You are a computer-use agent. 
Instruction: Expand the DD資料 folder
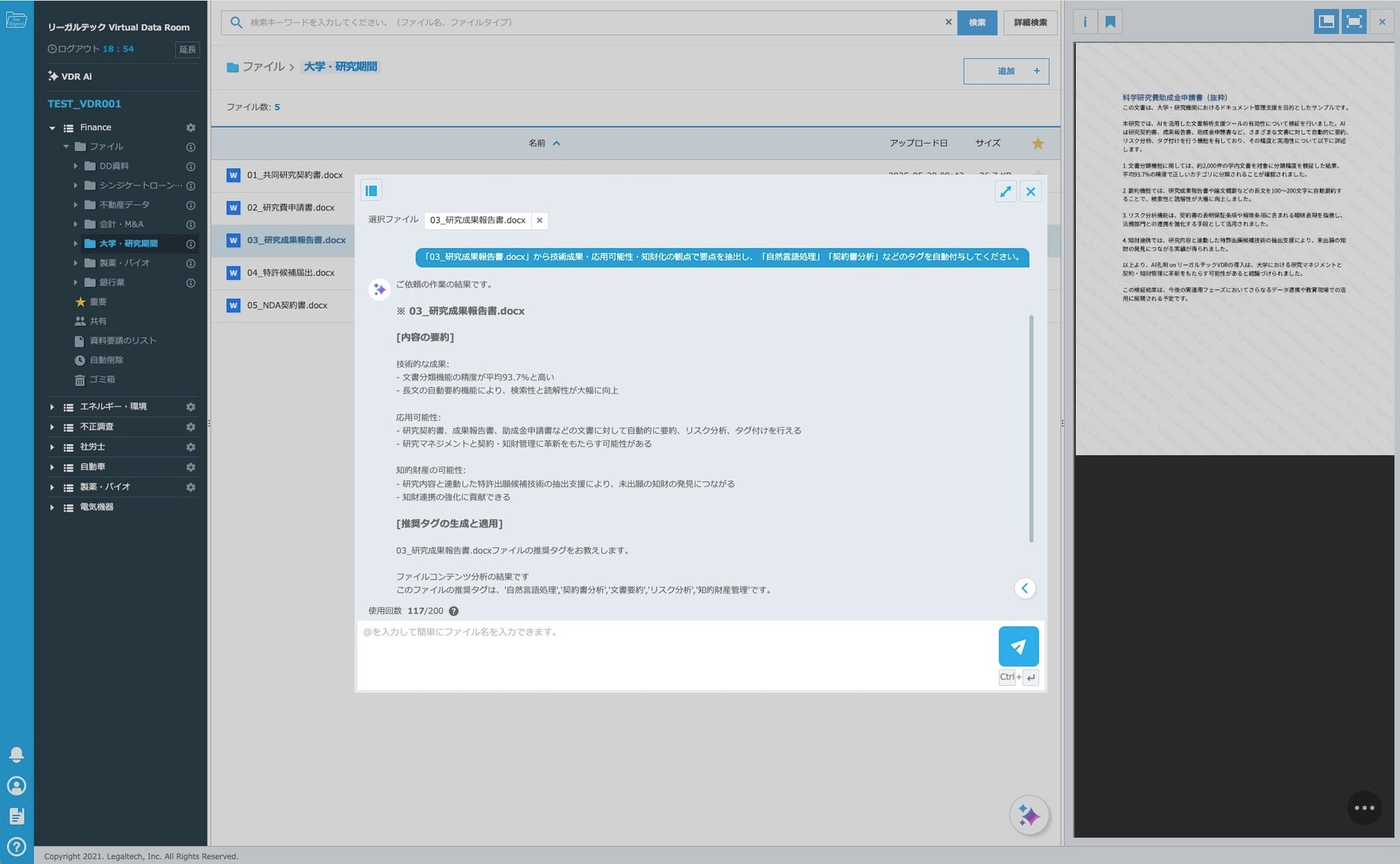75,166
